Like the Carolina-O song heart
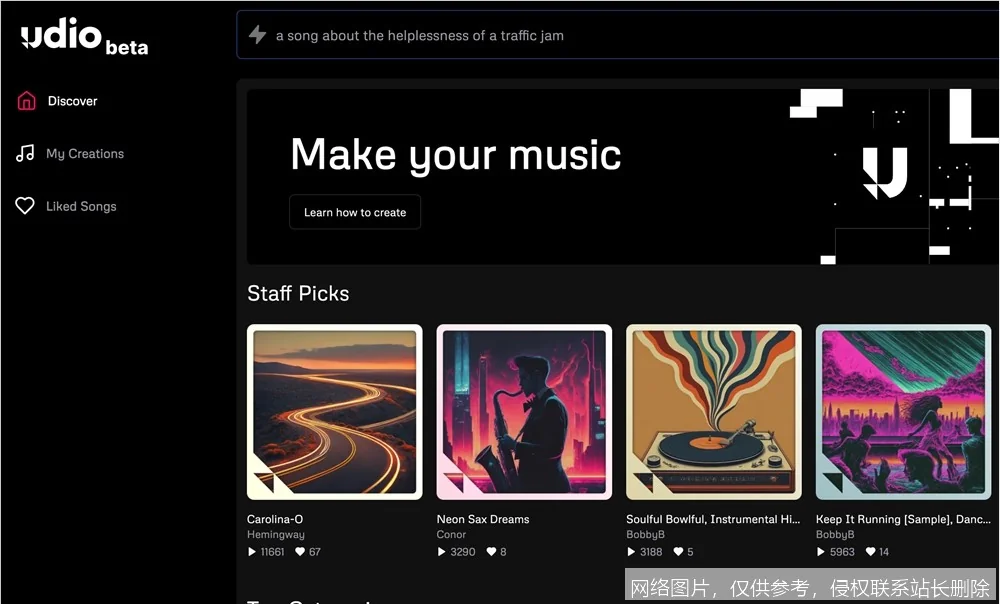This screenshot has width=1000, height=604. tap(300, 552)
